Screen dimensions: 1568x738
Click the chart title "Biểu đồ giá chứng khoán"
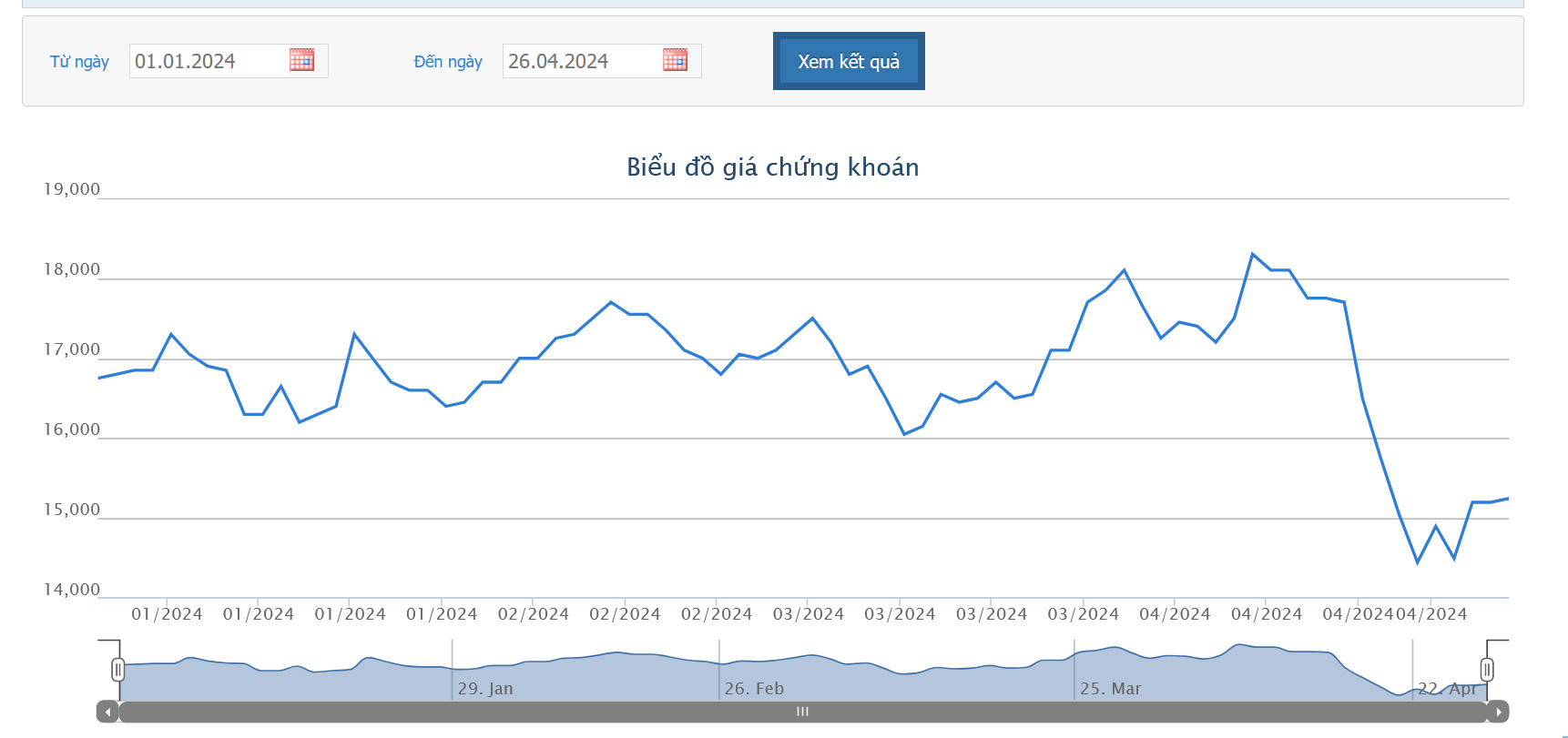click(x=772, y=167)
